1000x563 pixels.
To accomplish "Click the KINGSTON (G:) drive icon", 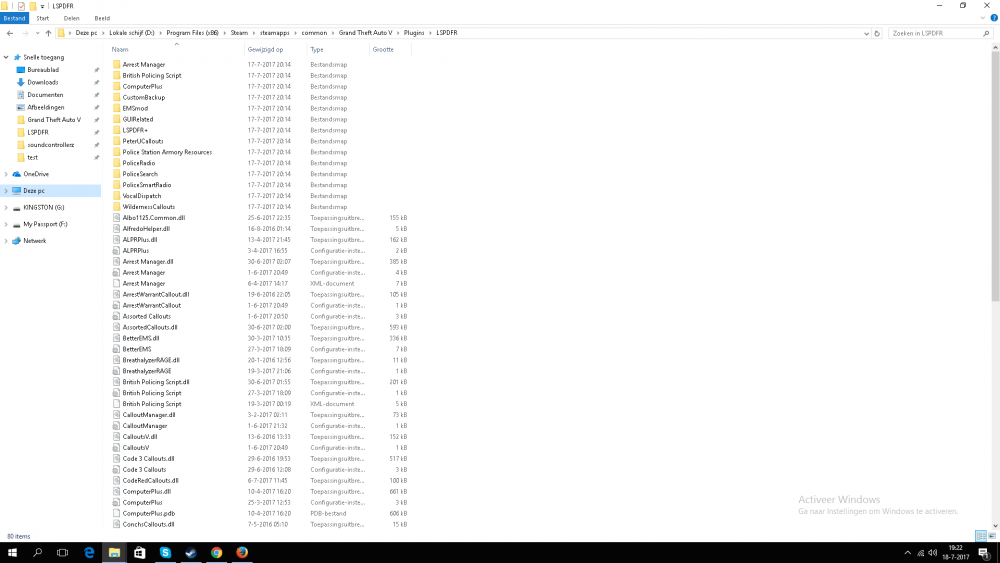I will pos(17,207).
